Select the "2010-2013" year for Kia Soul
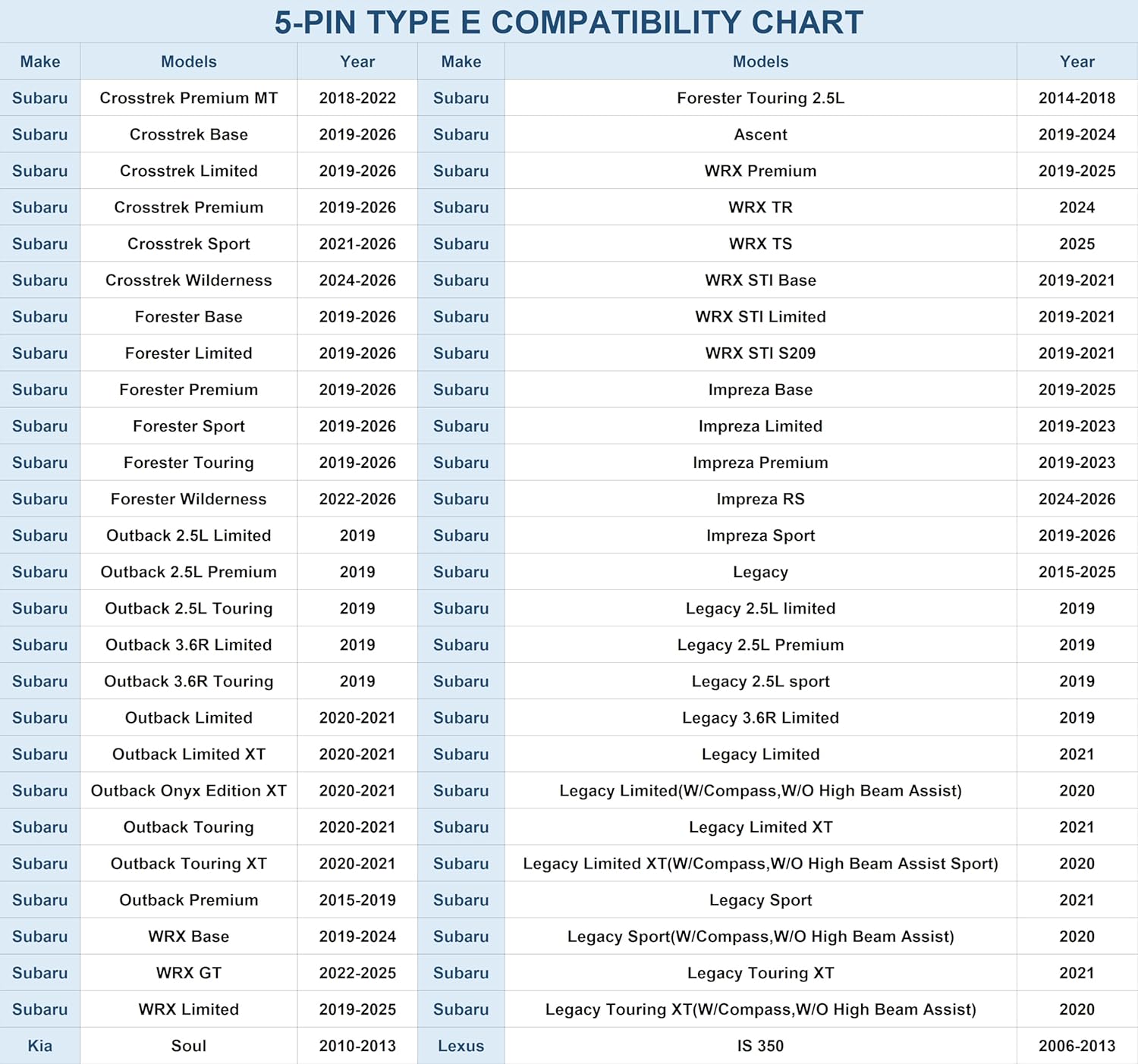Viewport: 1138px width, 1064px height. pyautogui.click(x=357, y=1046)
